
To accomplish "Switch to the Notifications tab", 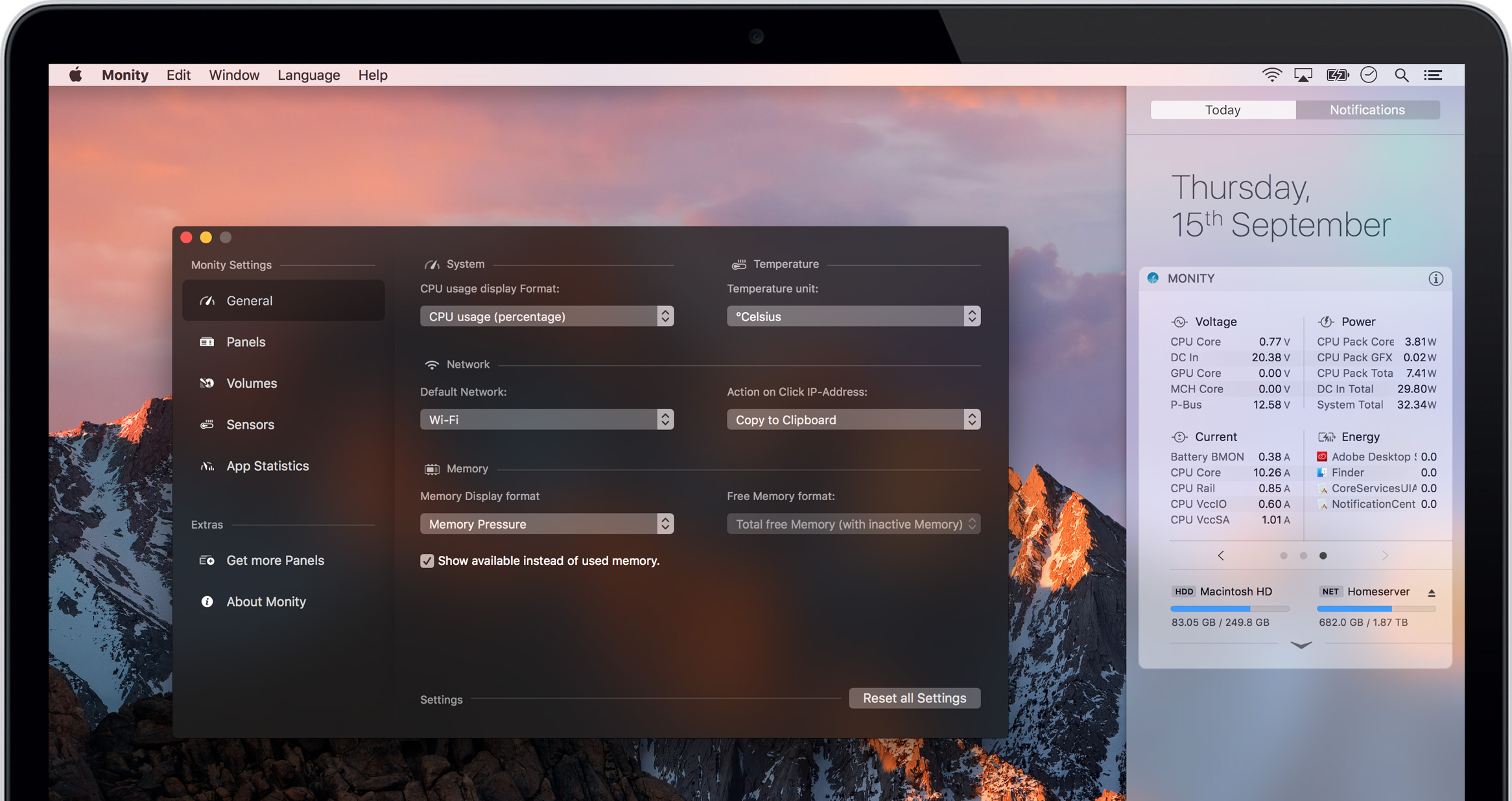I will tap(1367, 110).
